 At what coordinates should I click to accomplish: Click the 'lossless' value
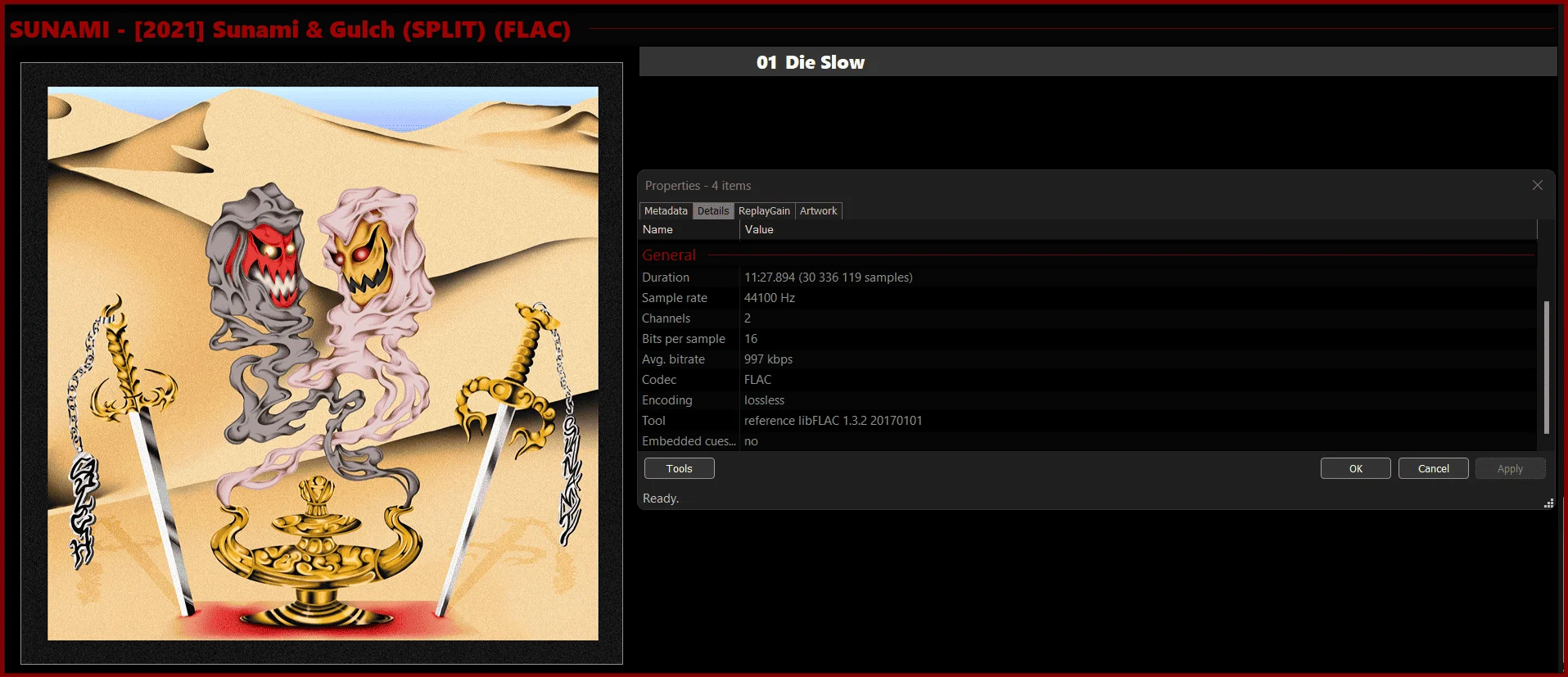tap(764, 400)
